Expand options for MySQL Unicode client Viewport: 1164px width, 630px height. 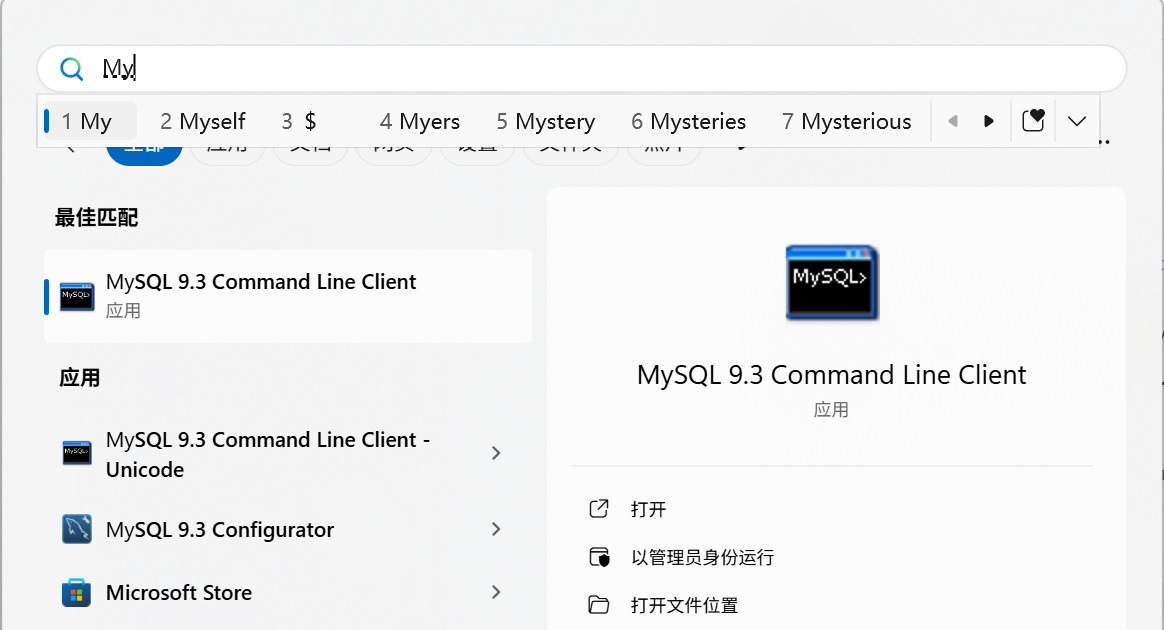pyautogui.click(x=496, y=453)
